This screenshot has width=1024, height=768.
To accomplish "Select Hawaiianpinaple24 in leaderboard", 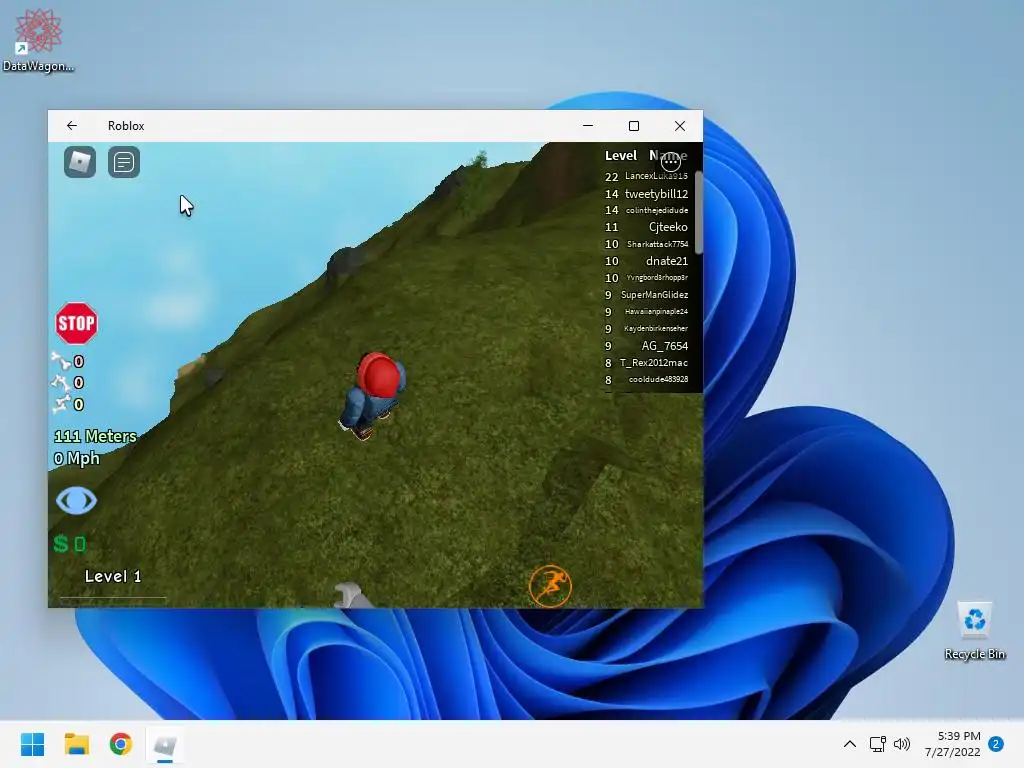I will [656, 312].
